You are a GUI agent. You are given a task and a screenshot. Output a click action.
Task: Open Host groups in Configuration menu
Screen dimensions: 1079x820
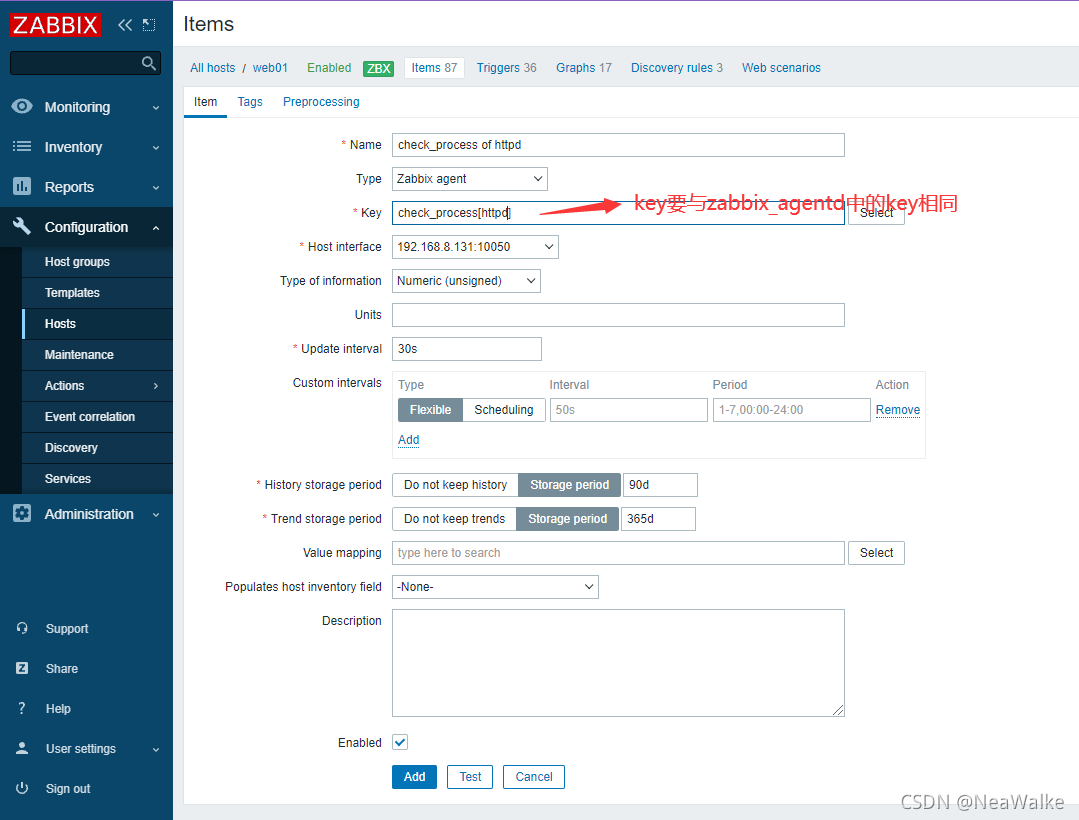[98, 262]
